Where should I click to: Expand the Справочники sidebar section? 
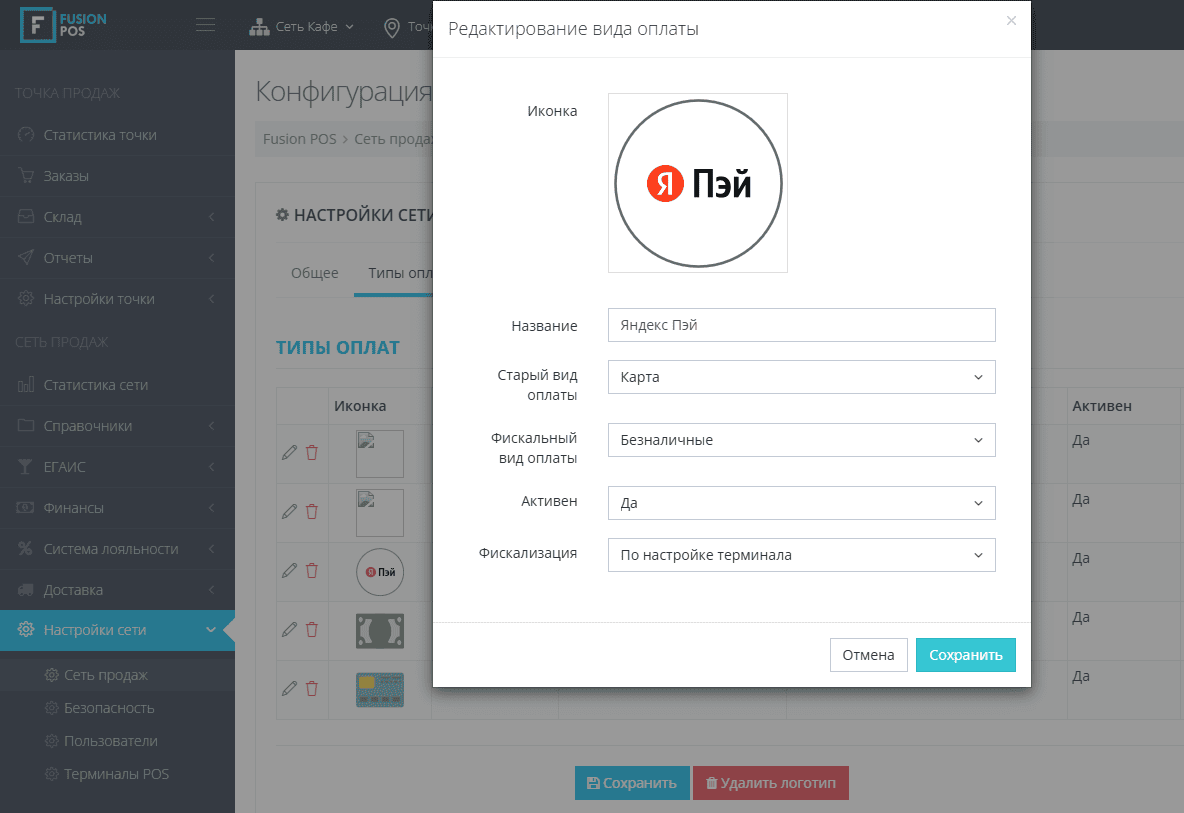117,426
